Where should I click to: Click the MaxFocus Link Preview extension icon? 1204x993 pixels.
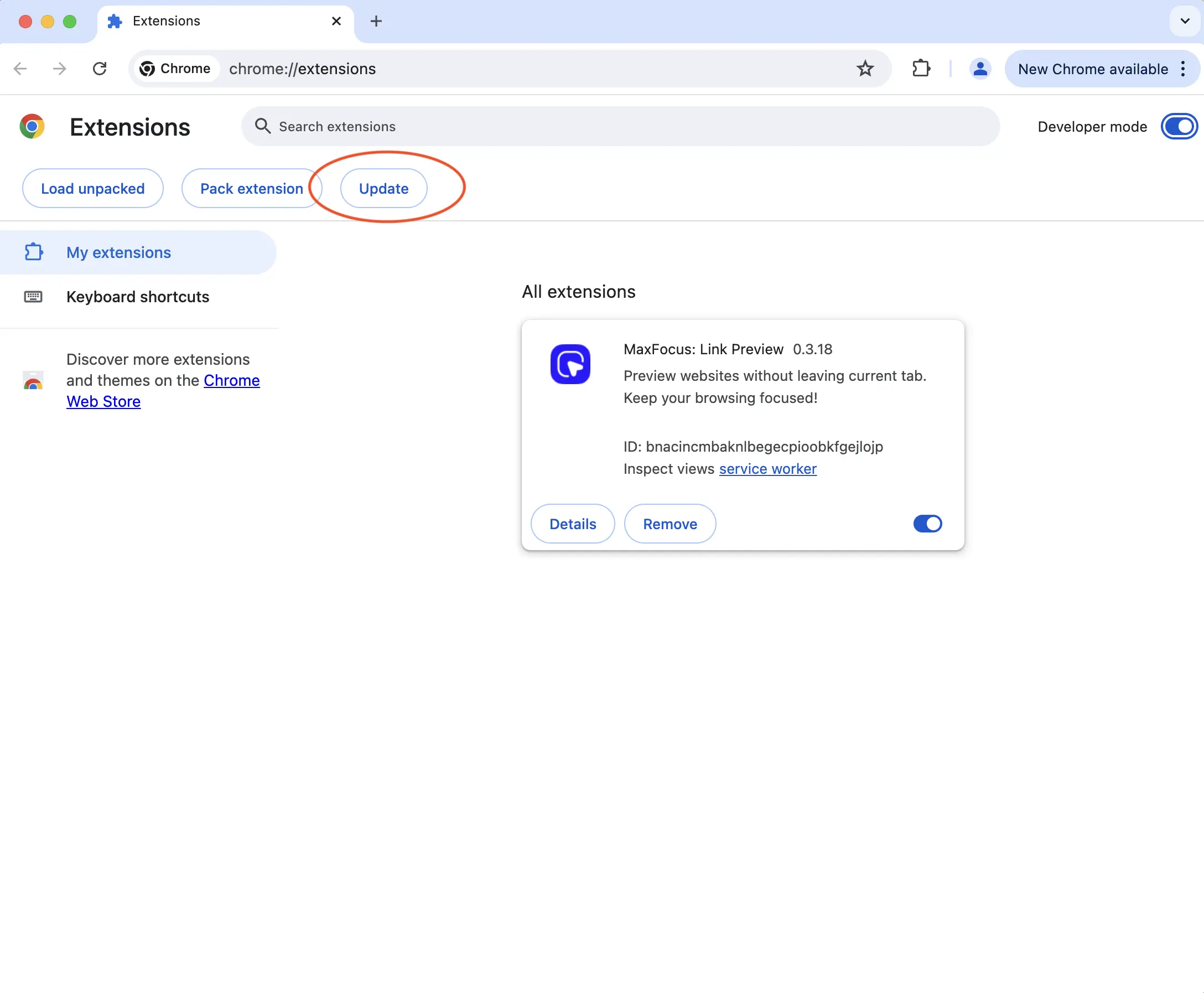(x=569, y=364)
